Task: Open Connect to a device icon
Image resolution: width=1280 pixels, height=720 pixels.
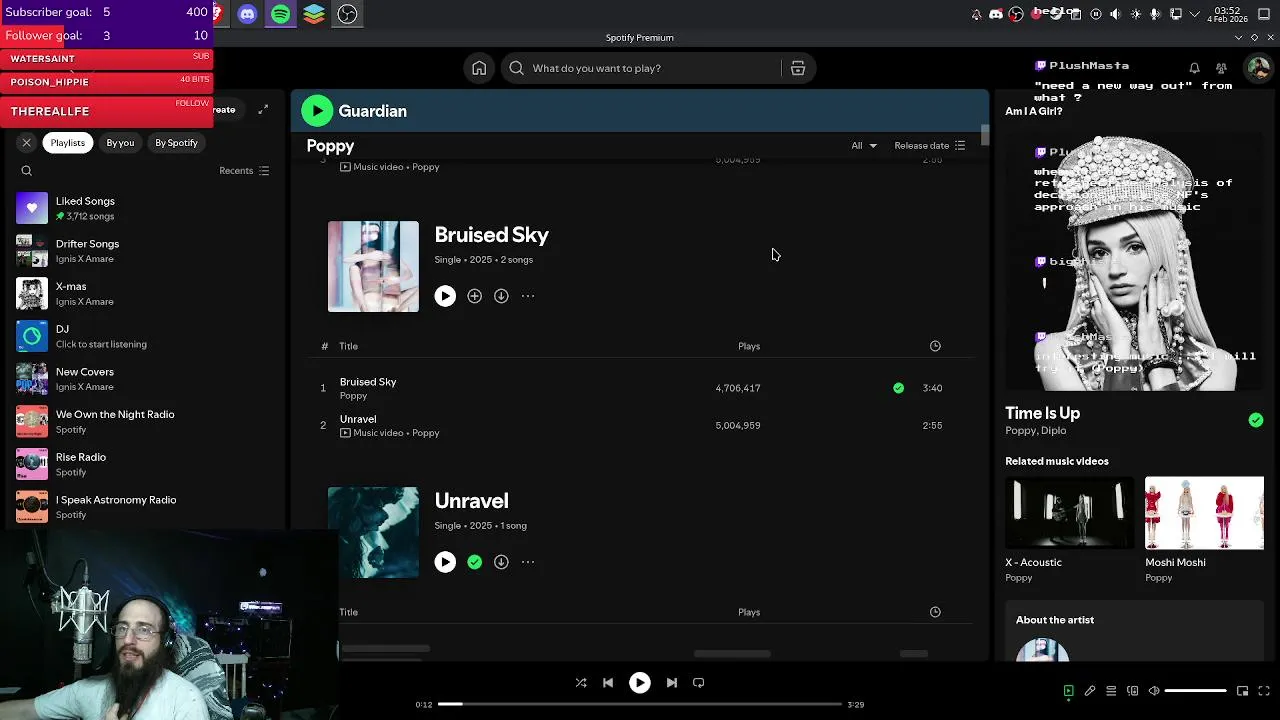Action: click(x=1132, y=691)
